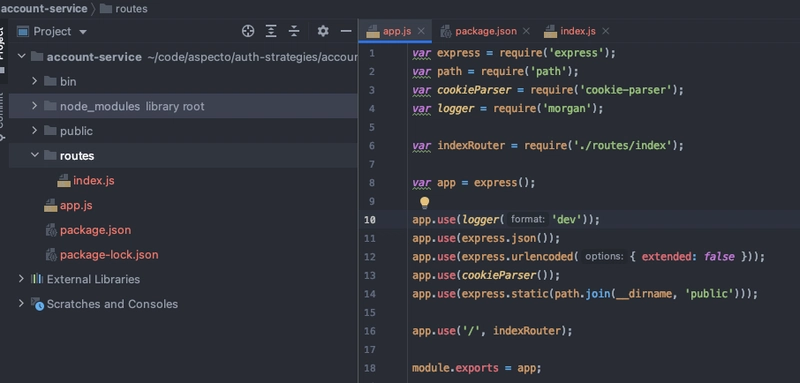Close the package.json tab
Image resolution: width=800 pixels, height=383 pixels.
pyautogui.click(x=526, y=31)
